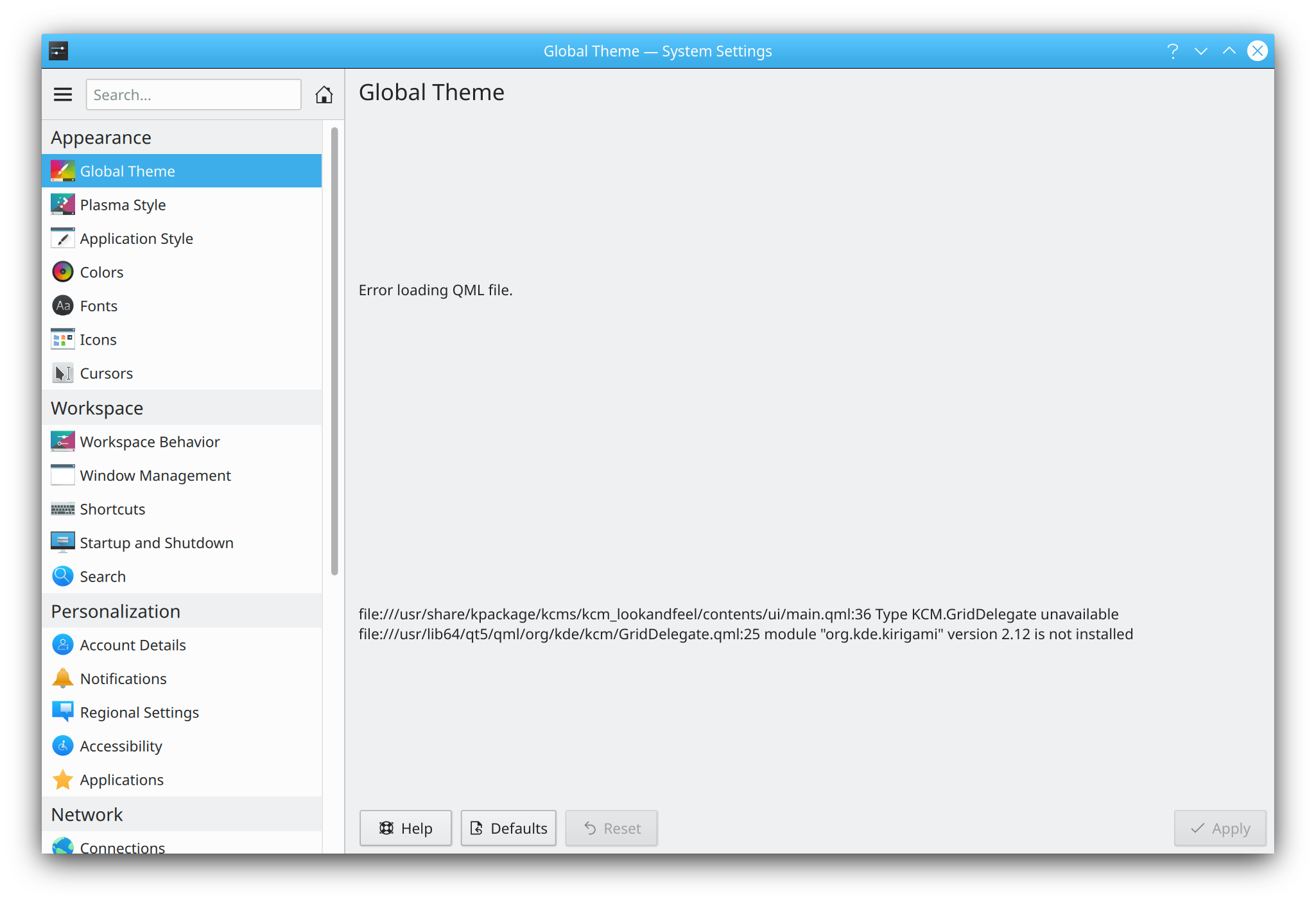
Task: Click the Plasma Style icon
Action: click(x=62, y=204)
